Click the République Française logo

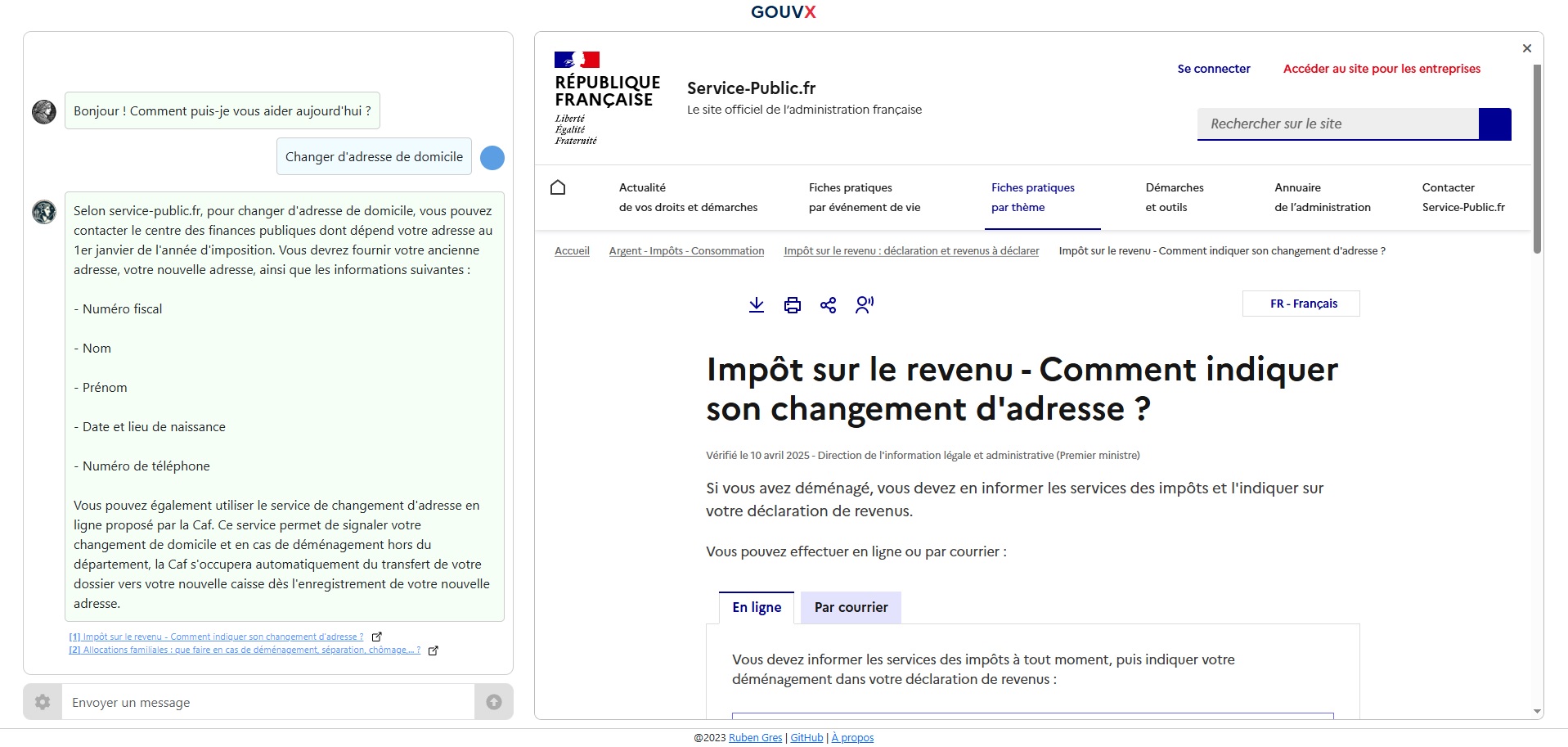point(607,98)
